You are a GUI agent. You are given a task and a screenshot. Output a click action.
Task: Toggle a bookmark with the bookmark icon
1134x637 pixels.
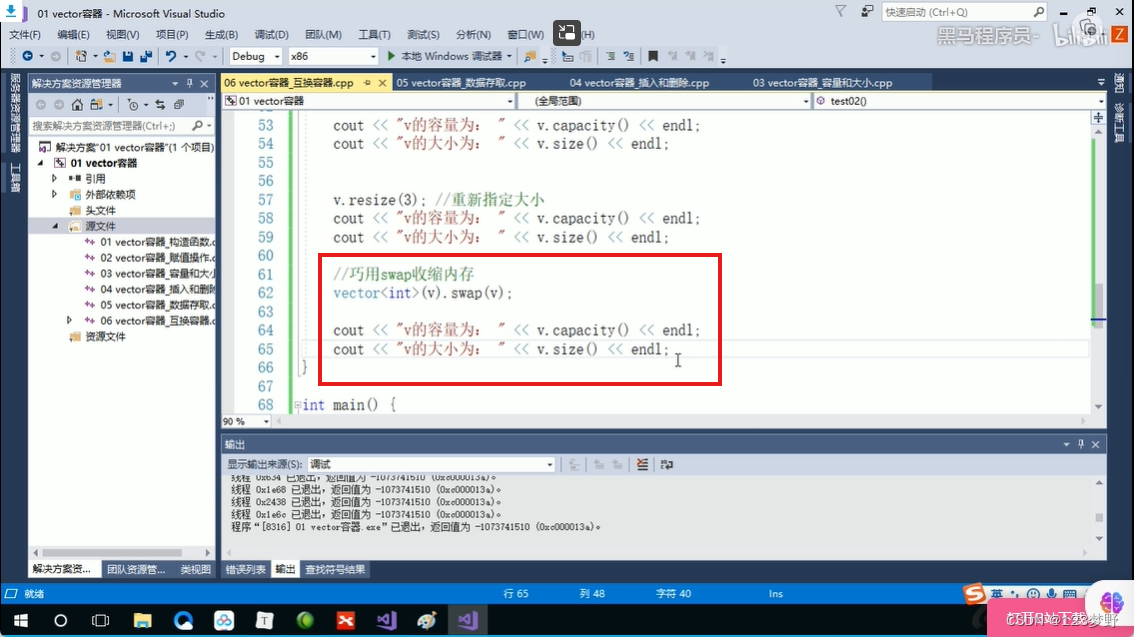tap(653, 56)
